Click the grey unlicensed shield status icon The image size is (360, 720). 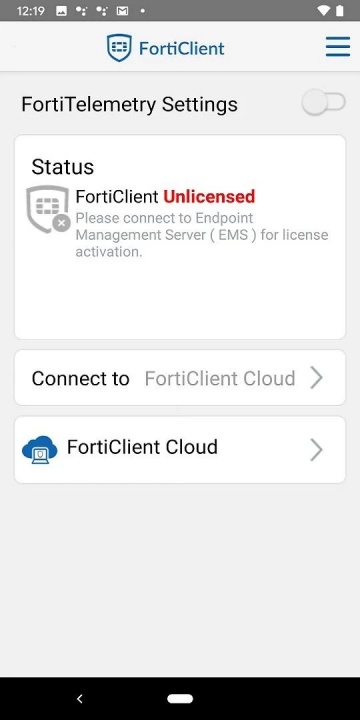[48, 209]
